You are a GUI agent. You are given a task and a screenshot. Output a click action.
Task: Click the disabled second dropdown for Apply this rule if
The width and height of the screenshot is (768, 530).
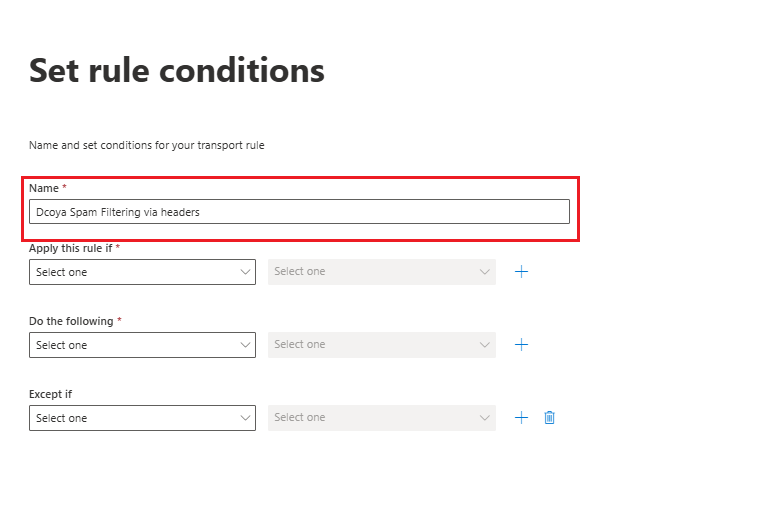pos(382,272)
